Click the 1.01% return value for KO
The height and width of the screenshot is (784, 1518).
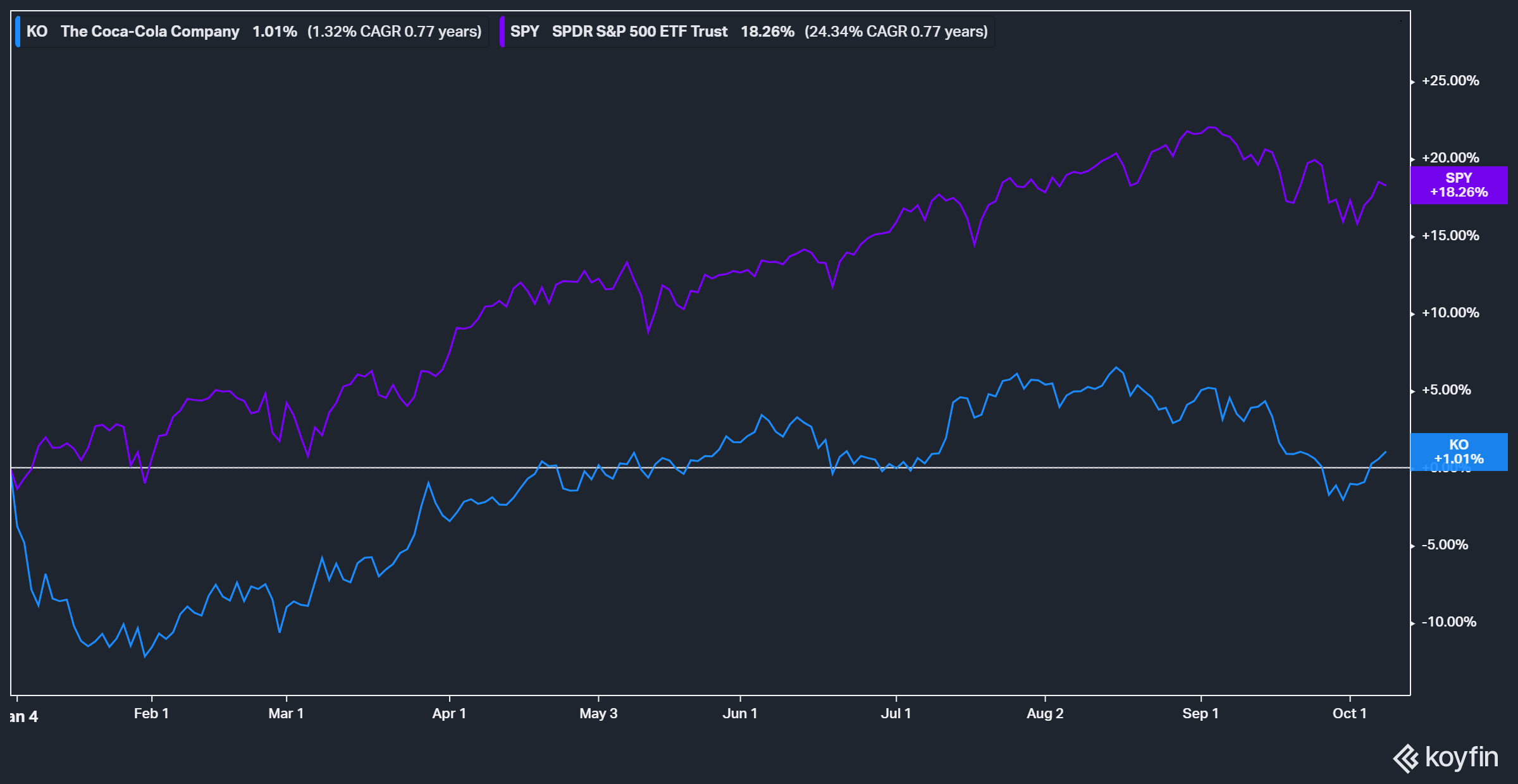tap(275, 31)
